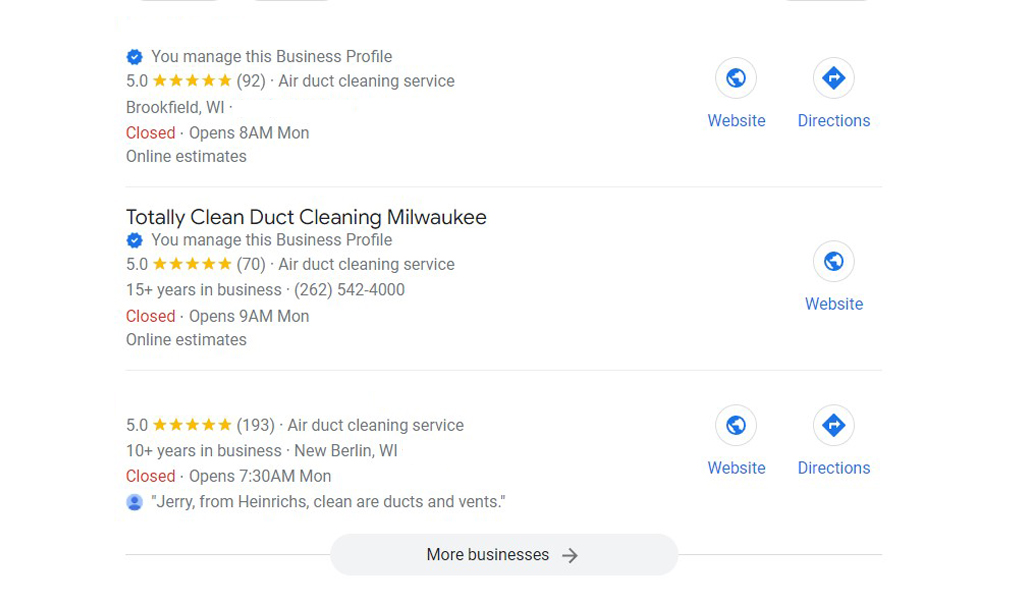Viewport: 1024px width, 596px height.
Task: Select the Directions label for the bottom listing
Action: tap(833, 467)
